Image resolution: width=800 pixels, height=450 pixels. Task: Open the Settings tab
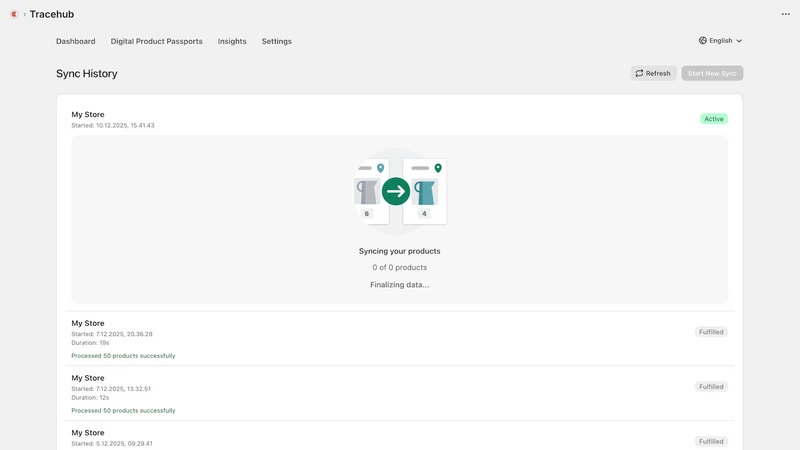click(x=277, y=41)
